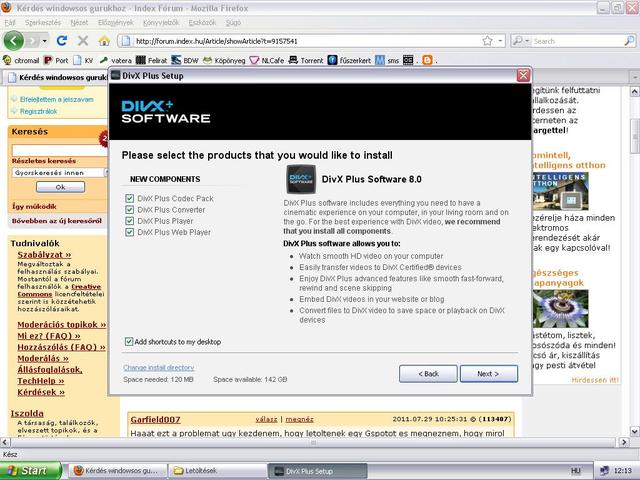Click Back in DivX Plus Setup
The image size is (640, 480).
[428, 373]
